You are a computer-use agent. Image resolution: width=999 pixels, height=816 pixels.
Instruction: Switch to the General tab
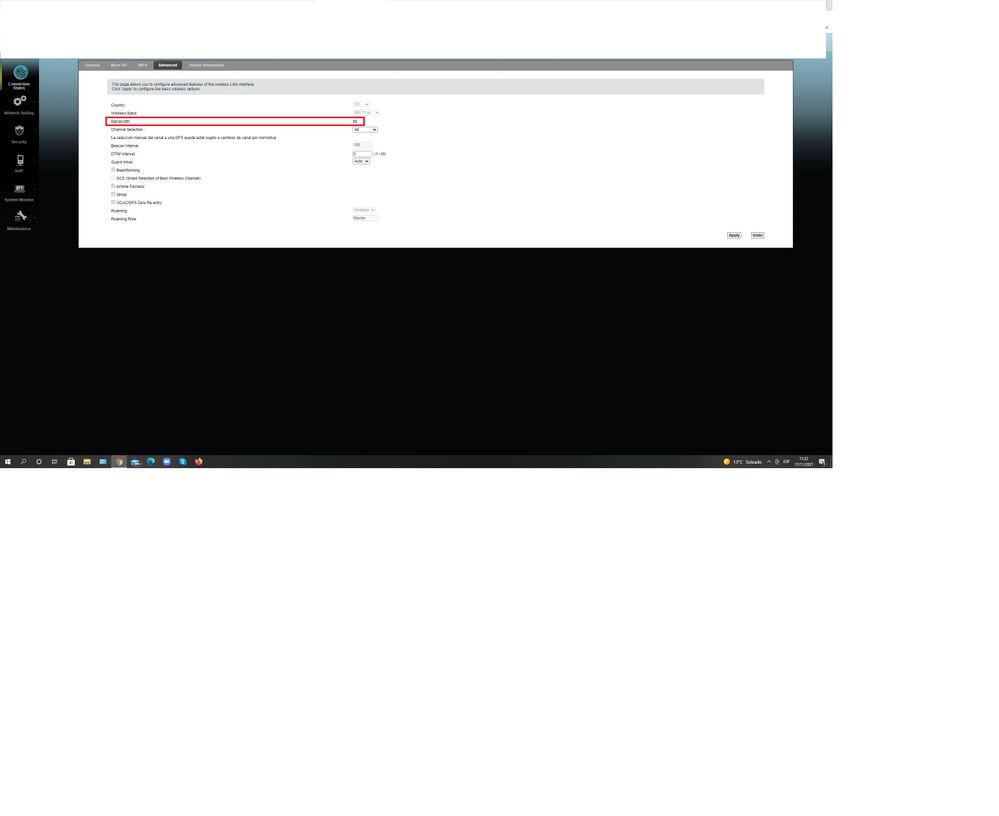[92, 65]
